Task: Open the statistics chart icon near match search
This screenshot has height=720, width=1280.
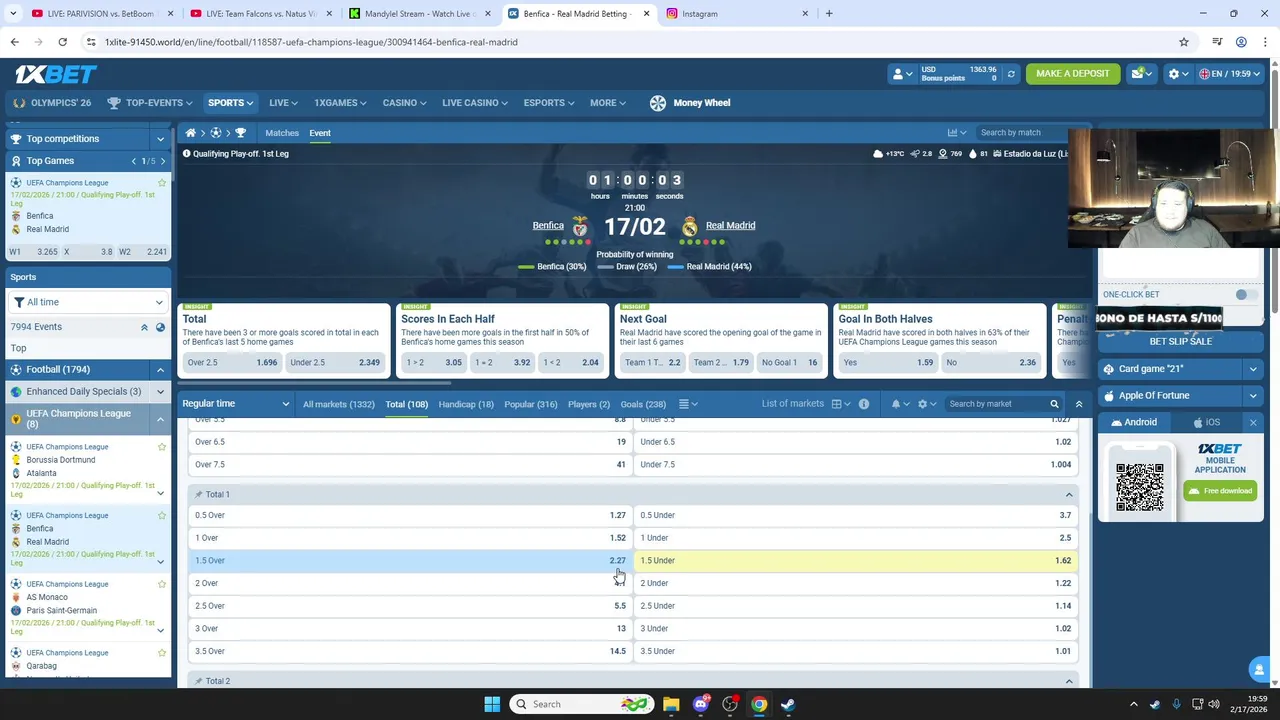Action: click(x=953, y=133)
